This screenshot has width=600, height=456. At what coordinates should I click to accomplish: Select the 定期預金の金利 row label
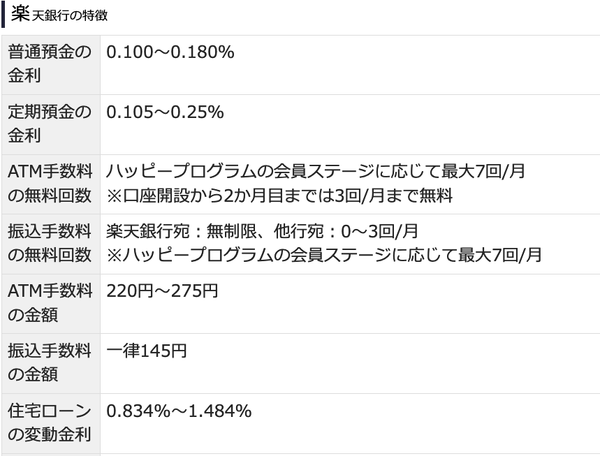49,124
